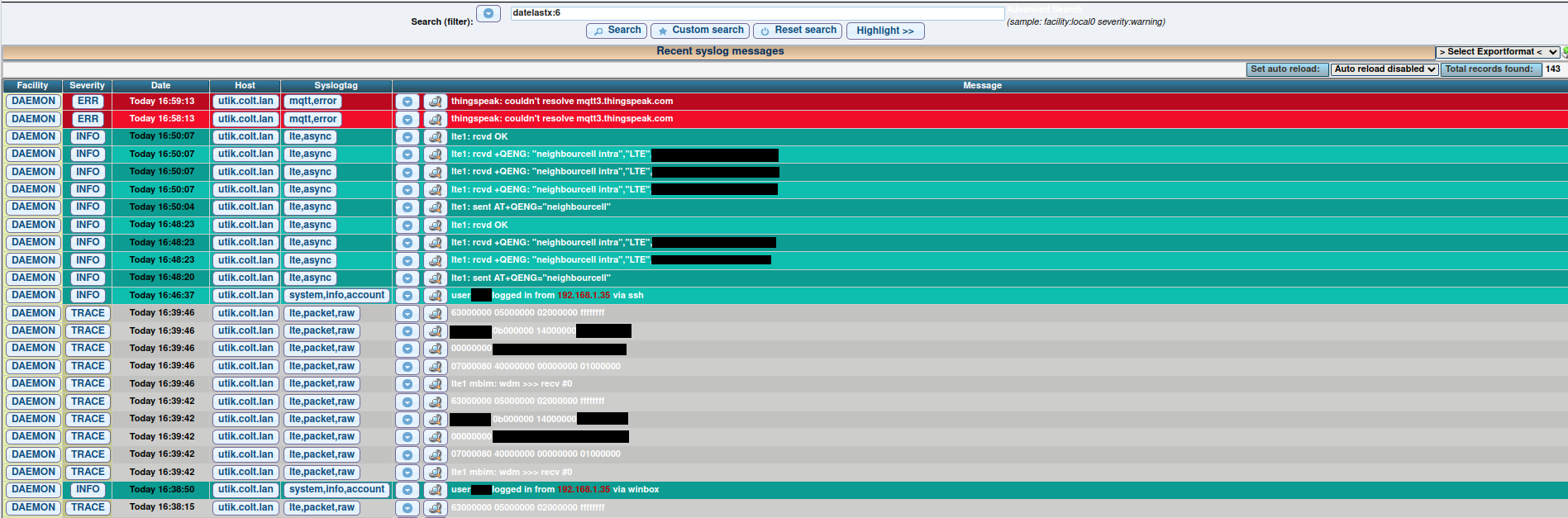Expand message menu for 16:50:07 rcvd OK row
The image size is (1568, 518).
(407, 137)
